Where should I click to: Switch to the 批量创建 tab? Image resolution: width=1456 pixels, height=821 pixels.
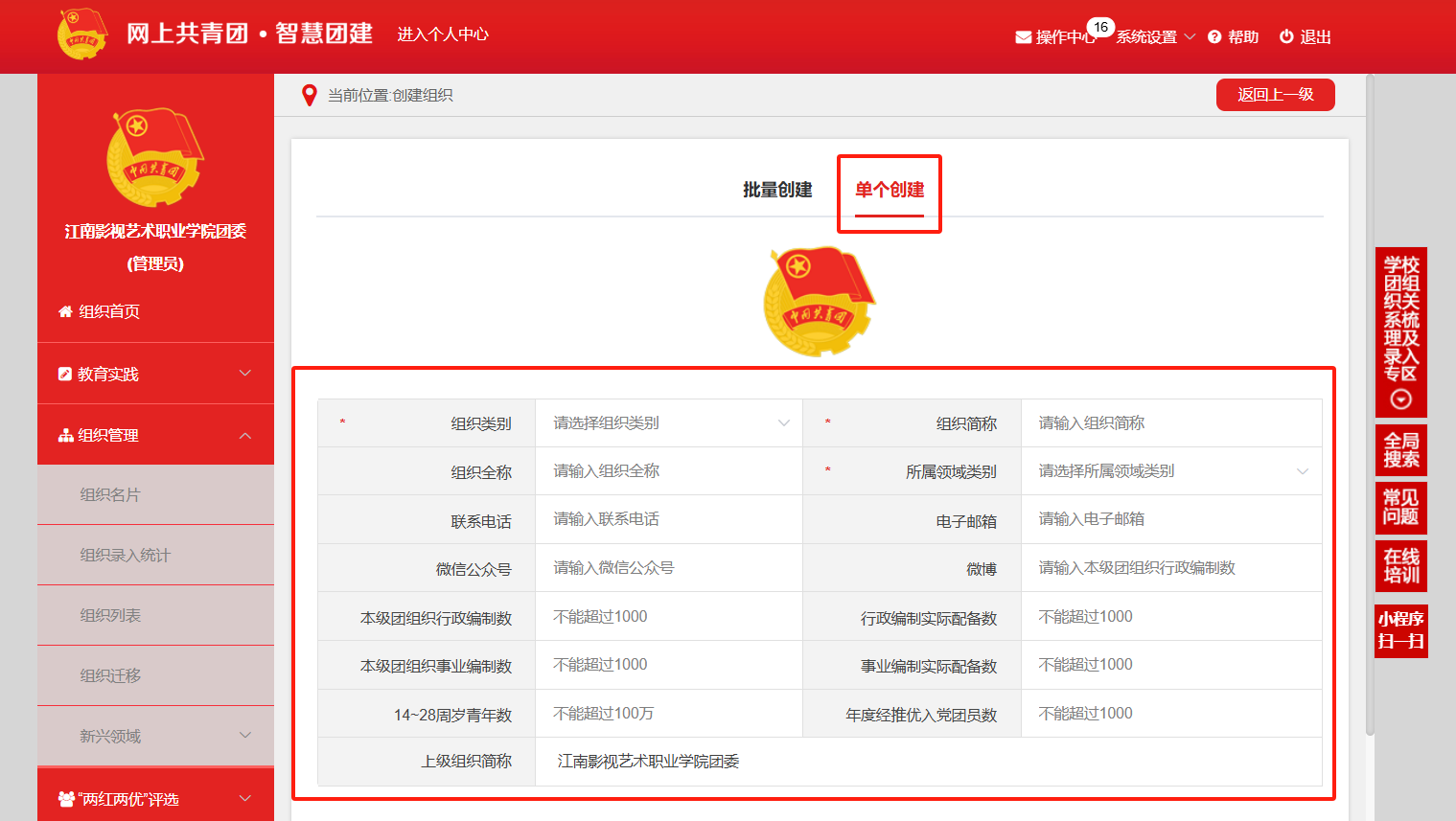point(777,190)
